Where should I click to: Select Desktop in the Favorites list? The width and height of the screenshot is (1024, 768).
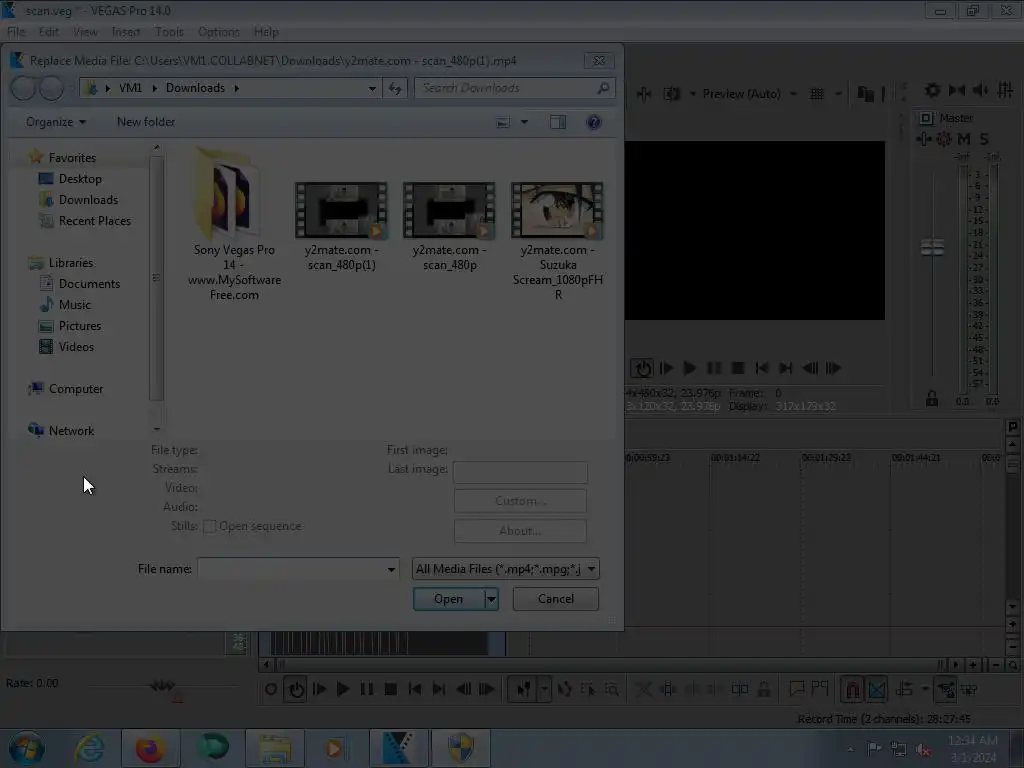click(x=80, y=179)
